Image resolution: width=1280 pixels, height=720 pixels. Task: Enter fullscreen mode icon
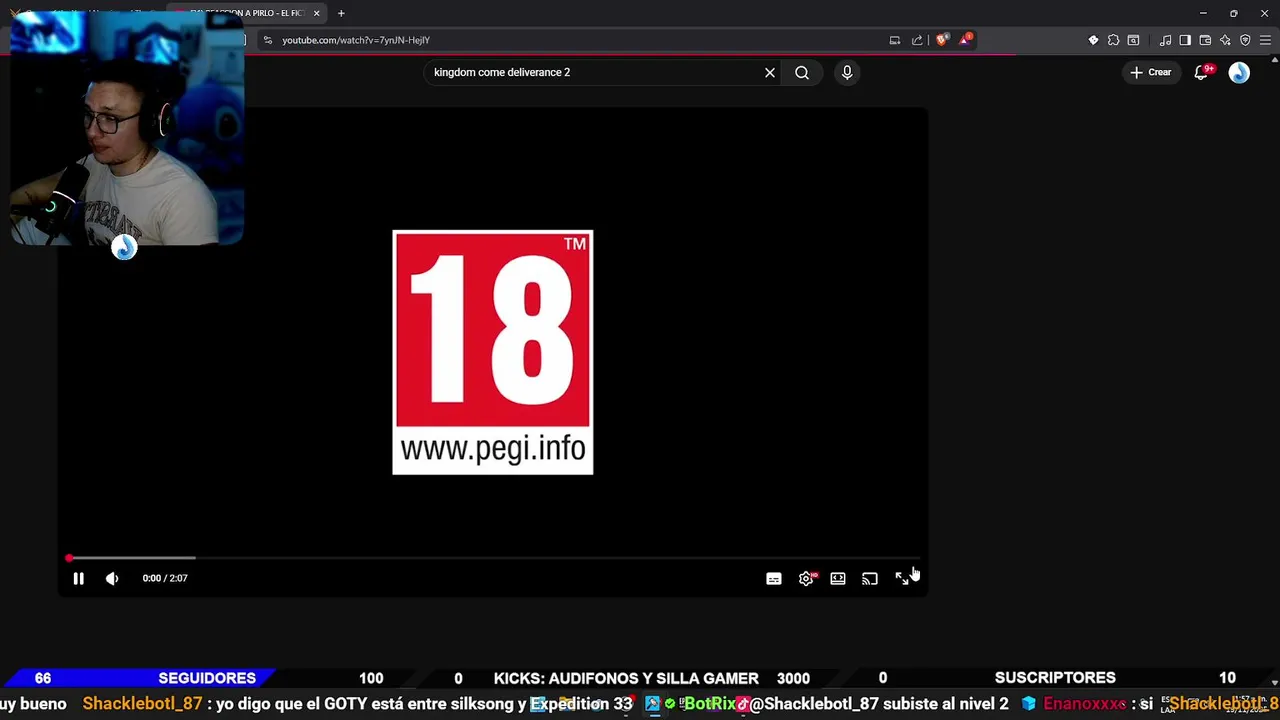[x=901, y=578]
